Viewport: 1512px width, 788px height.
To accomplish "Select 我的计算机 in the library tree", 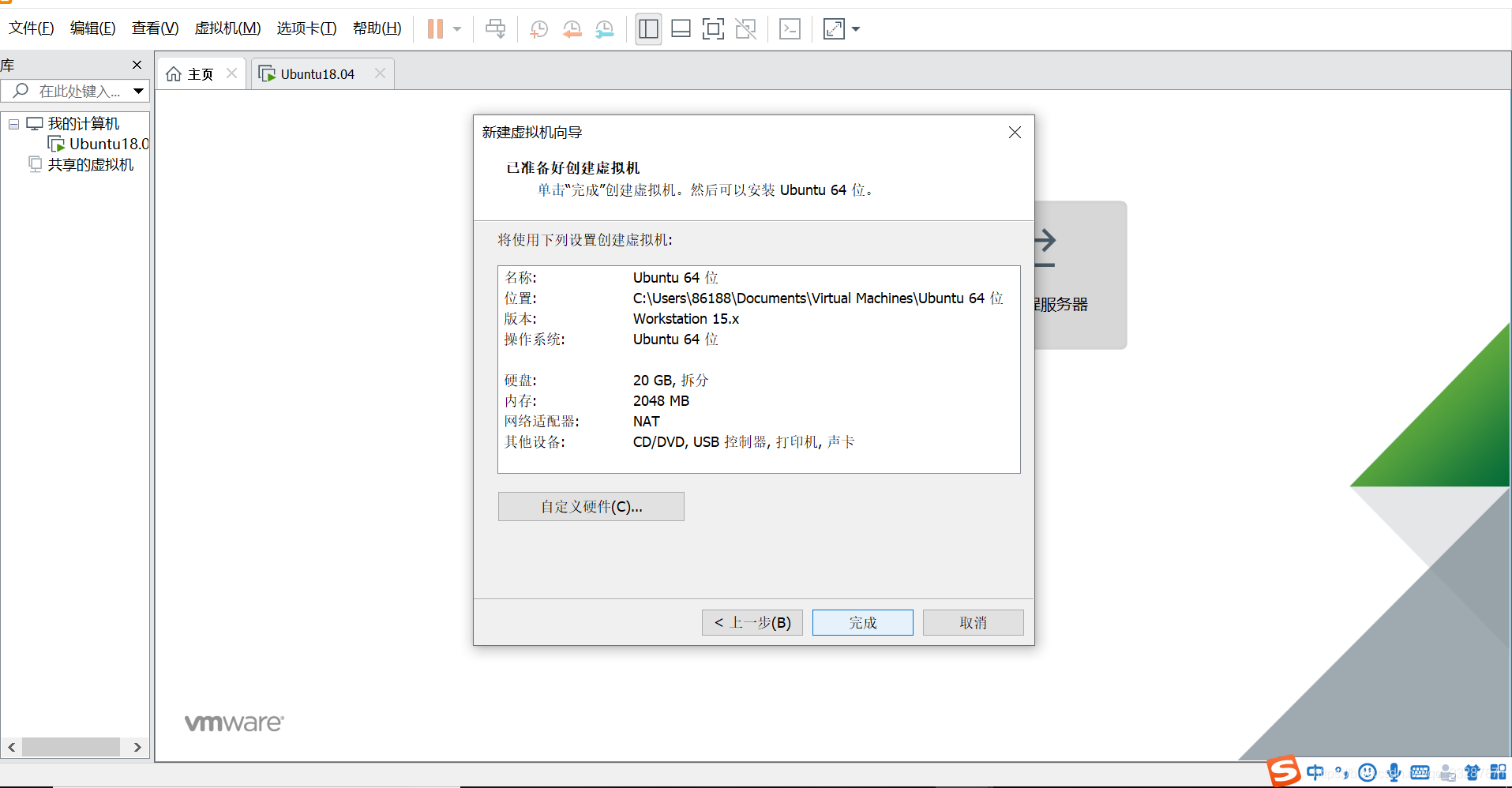I will [x=84, y=124].
